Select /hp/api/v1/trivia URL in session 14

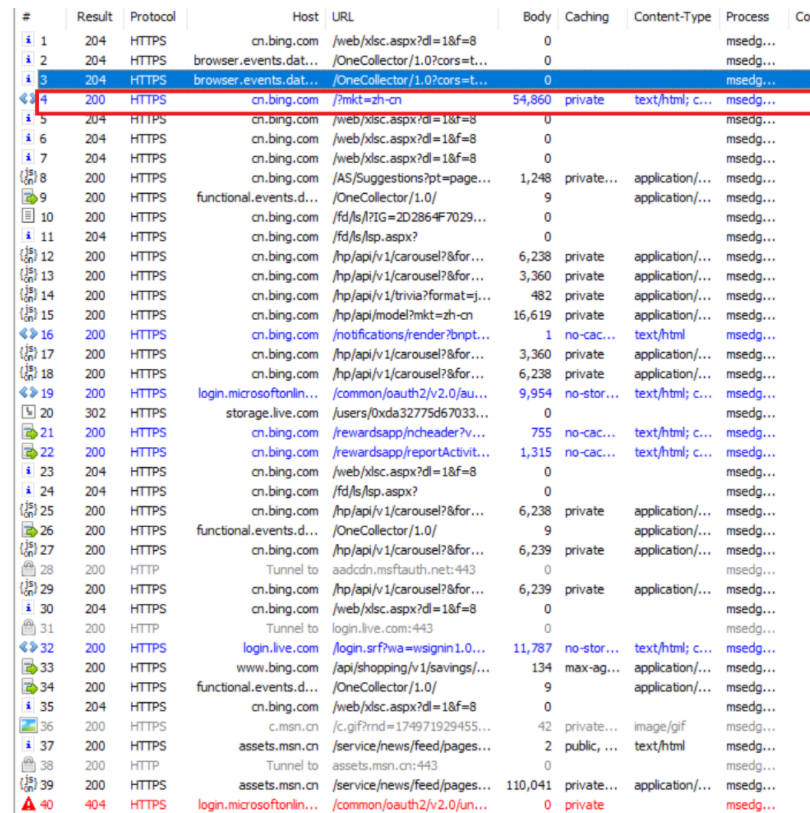(x=411, y=295)
